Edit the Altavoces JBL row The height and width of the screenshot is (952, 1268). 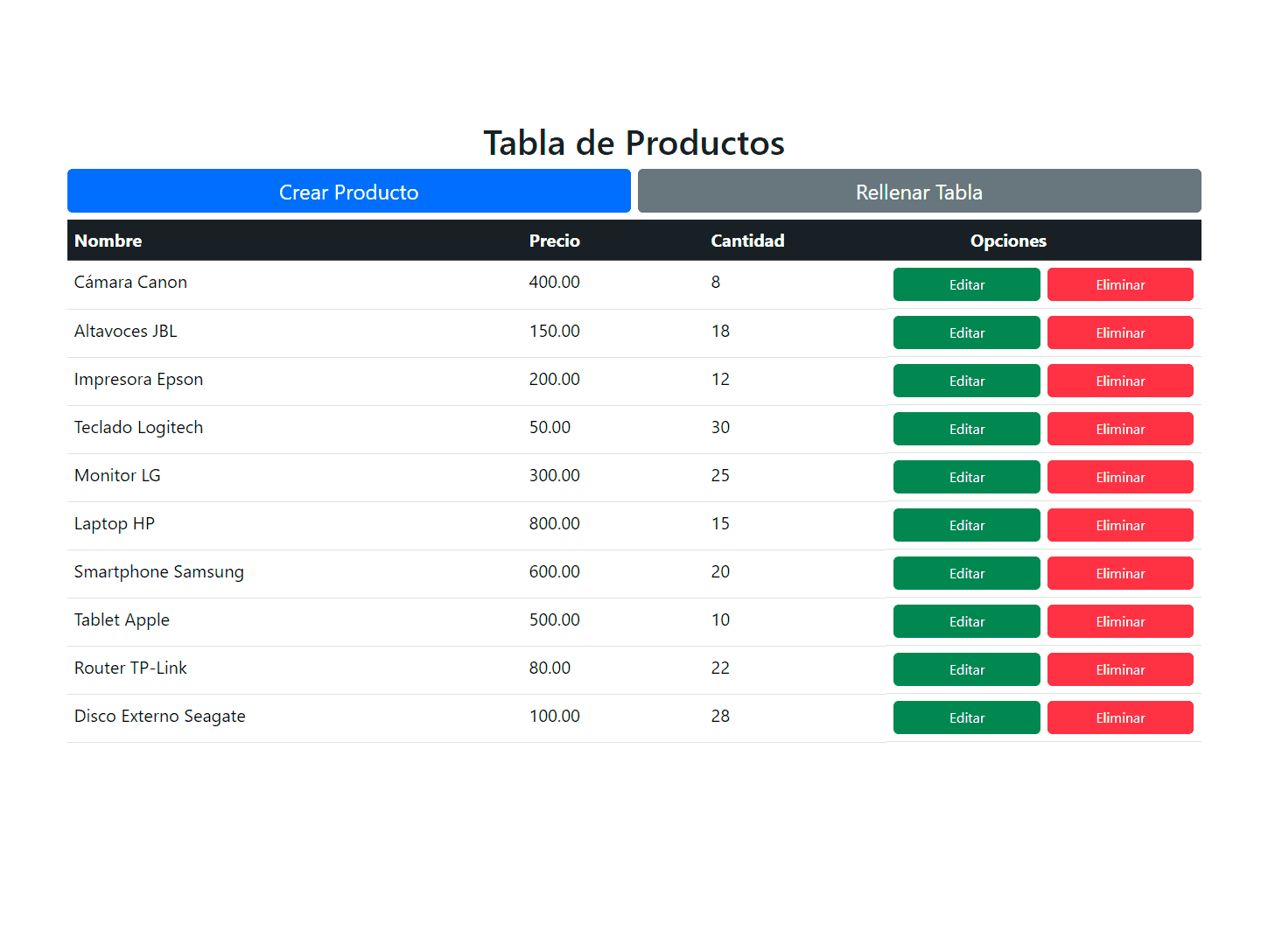click(x=966, y=332)
